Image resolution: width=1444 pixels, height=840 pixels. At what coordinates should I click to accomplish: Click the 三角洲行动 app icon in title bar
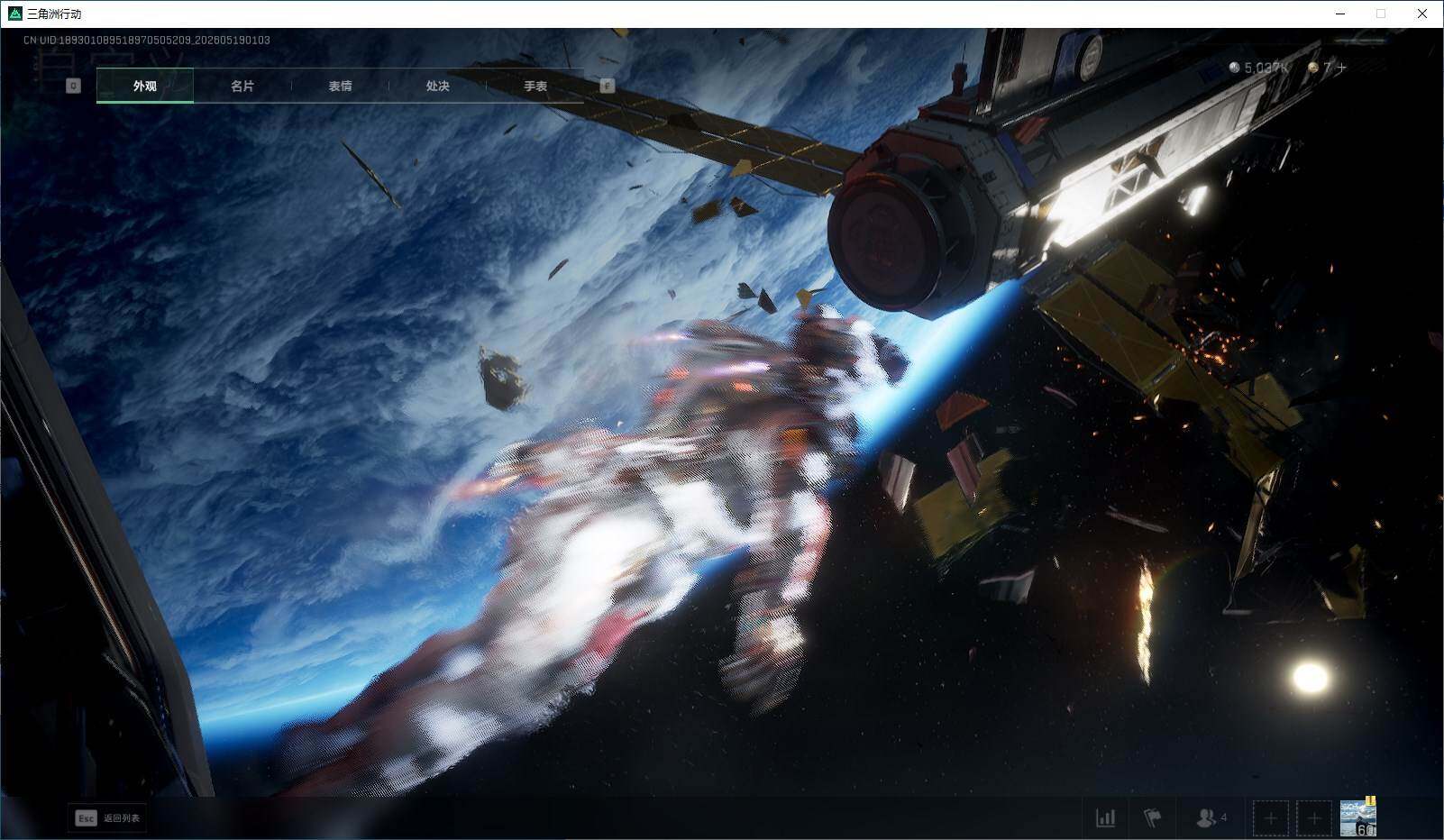(x=14, y=14)
